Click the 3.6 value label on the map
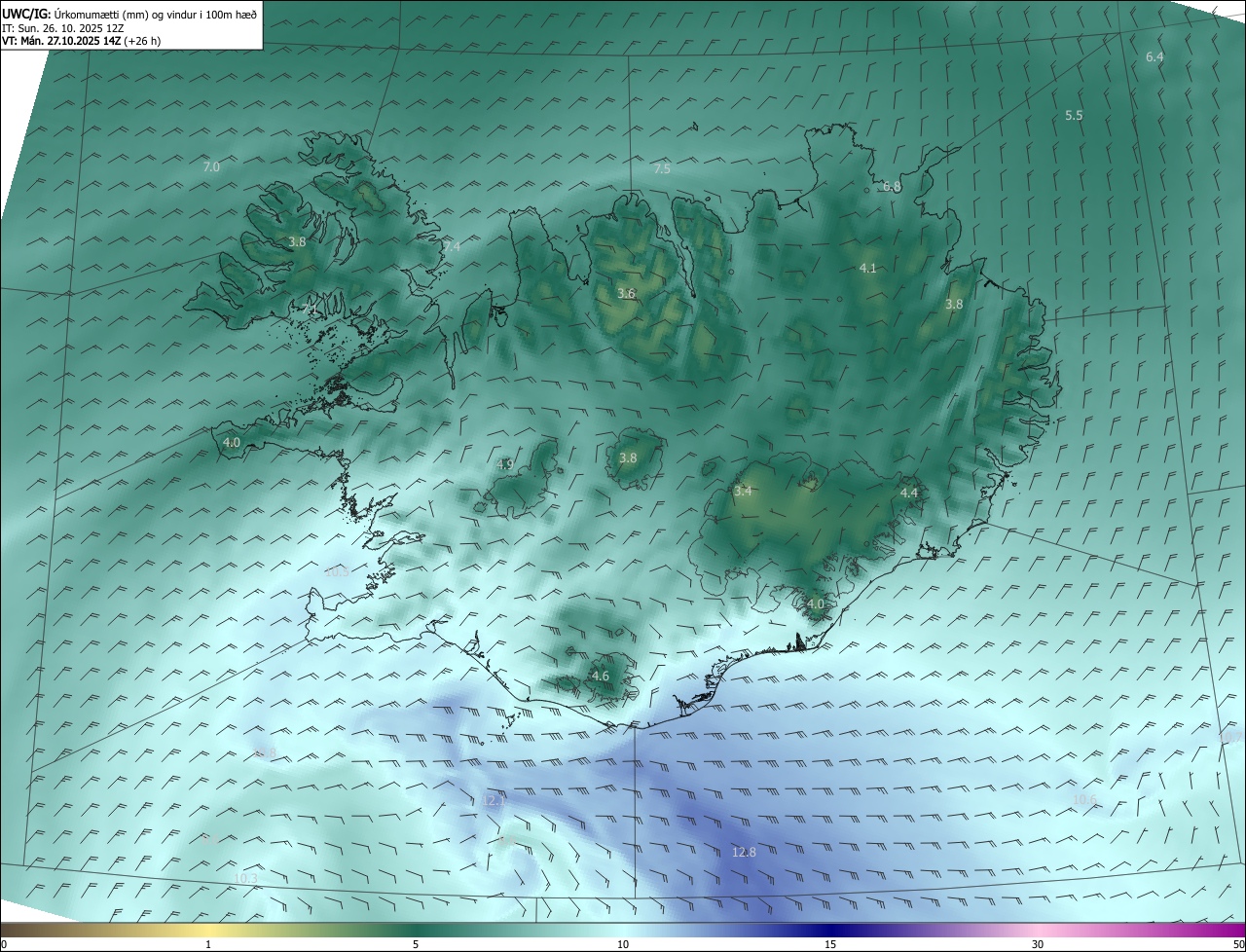1246x952 pixels. (x=627, y=294)
